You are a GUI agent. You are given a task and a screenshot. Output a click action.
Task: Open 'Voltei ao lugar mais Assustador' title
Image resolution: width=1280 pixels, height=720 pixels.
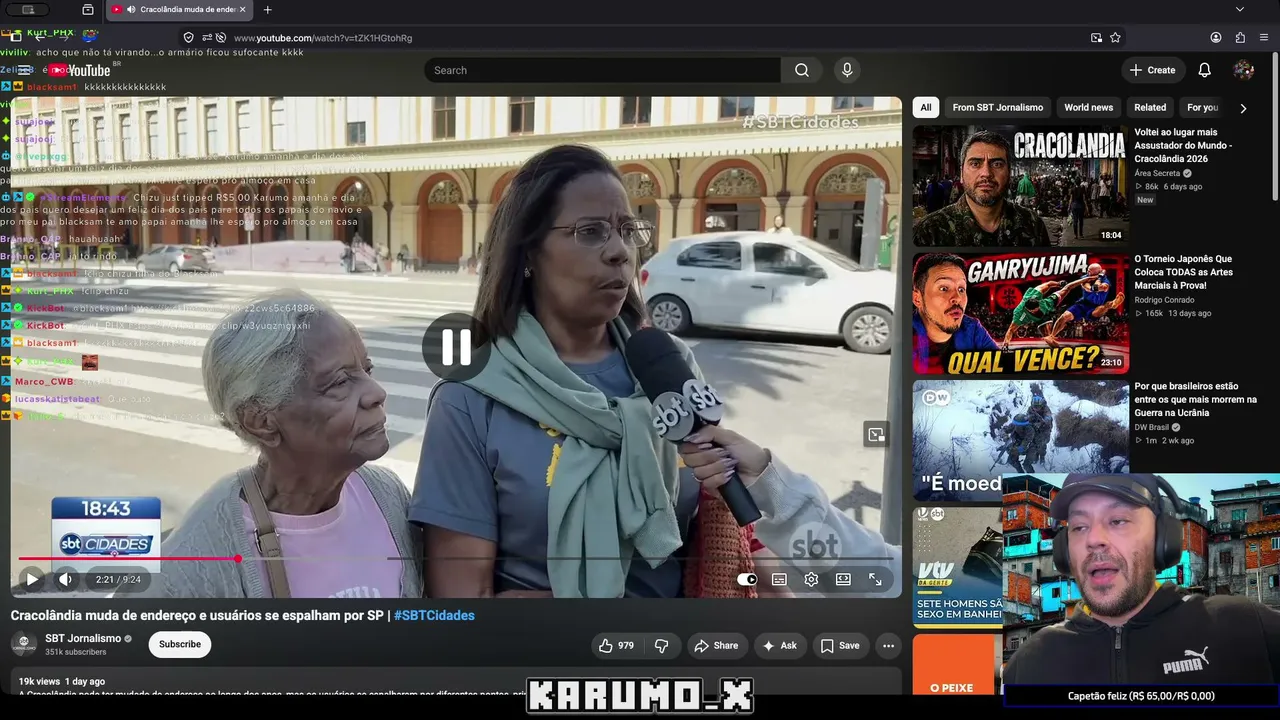(1183, 145)
